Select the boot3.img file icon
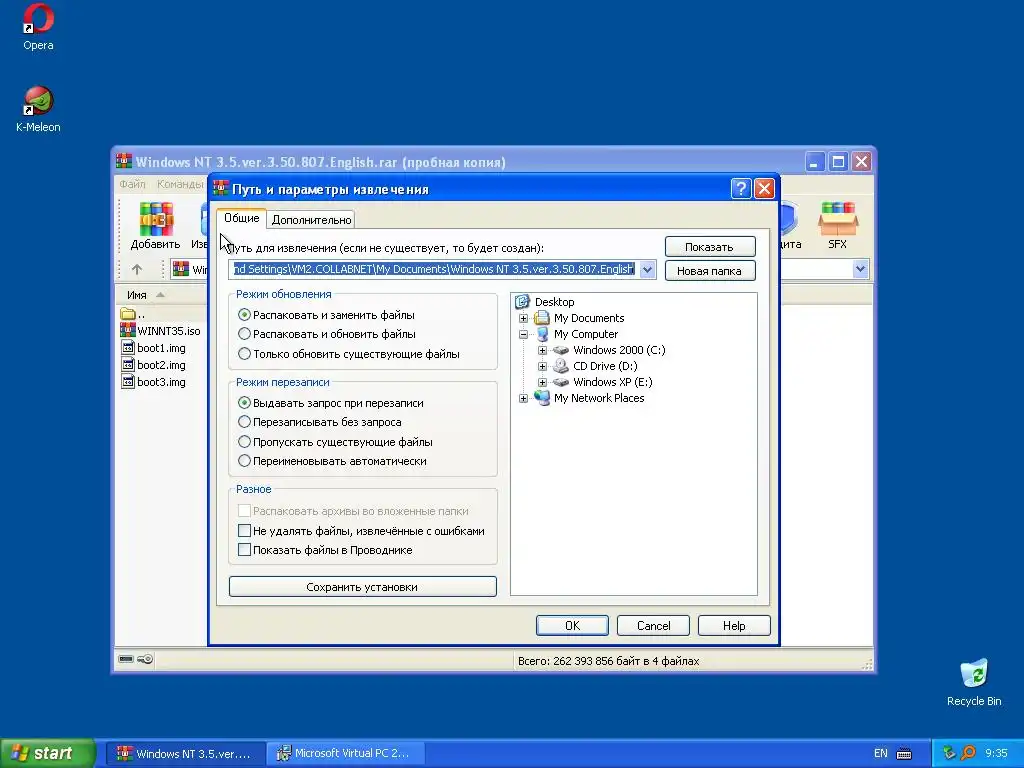The image size is (1024, 768). (x=128, y=382)
